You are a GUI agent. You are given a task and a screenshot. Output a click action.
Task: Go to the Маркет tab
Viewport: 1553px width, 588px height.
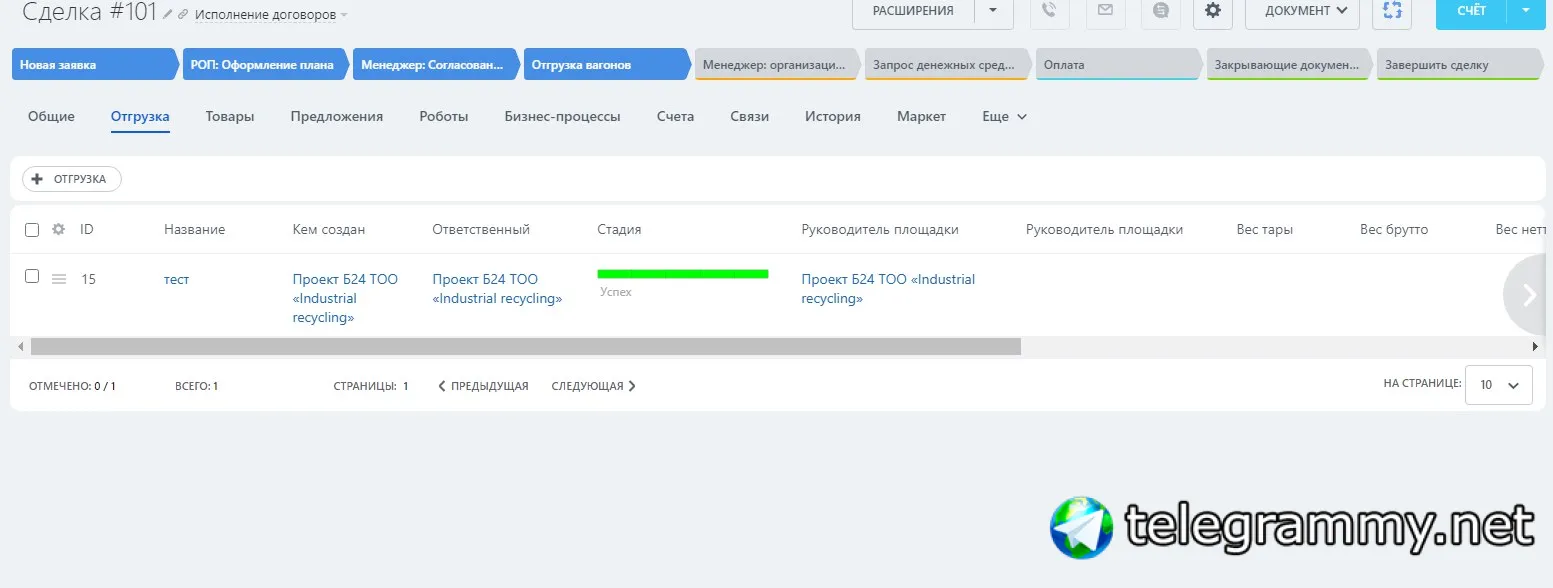point(921,116)
